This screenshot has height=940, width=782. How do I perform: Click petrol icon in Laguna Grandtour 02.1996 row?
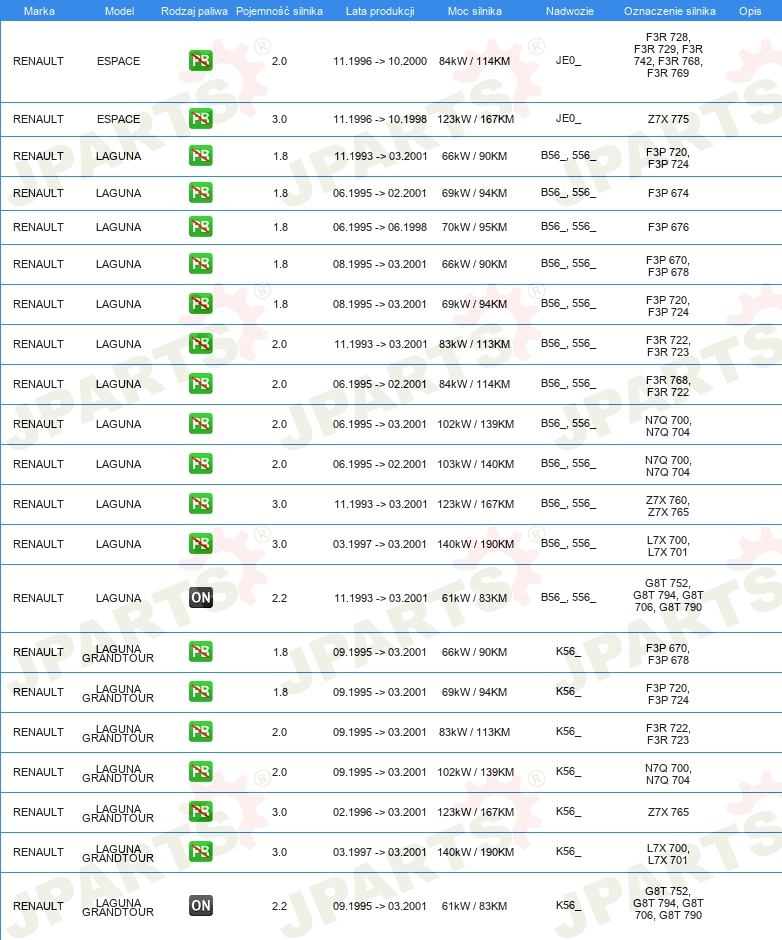coord(200,812)
